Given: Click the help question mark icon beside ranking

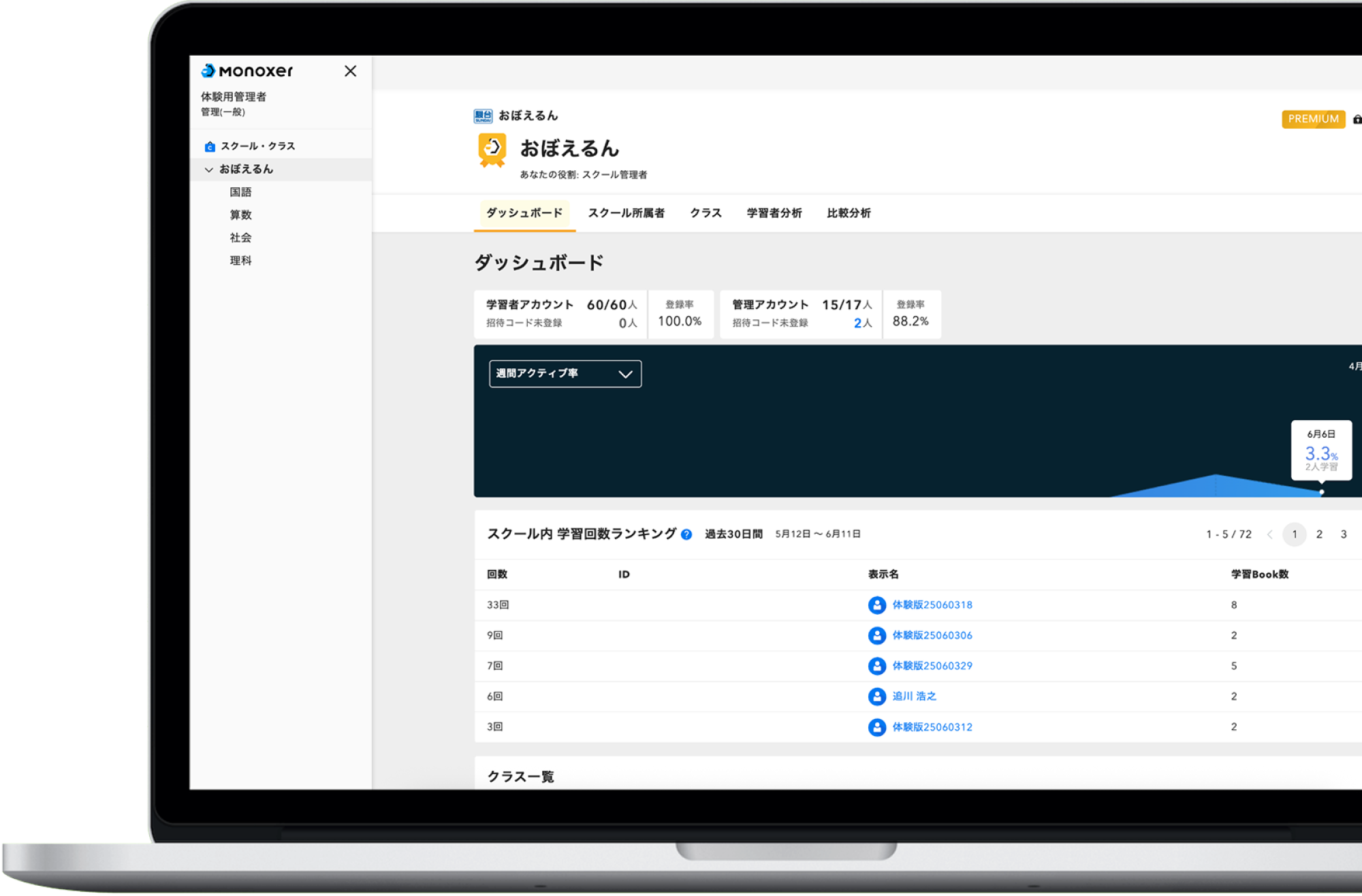Looking at the screenshot, I should coord(686,534).
